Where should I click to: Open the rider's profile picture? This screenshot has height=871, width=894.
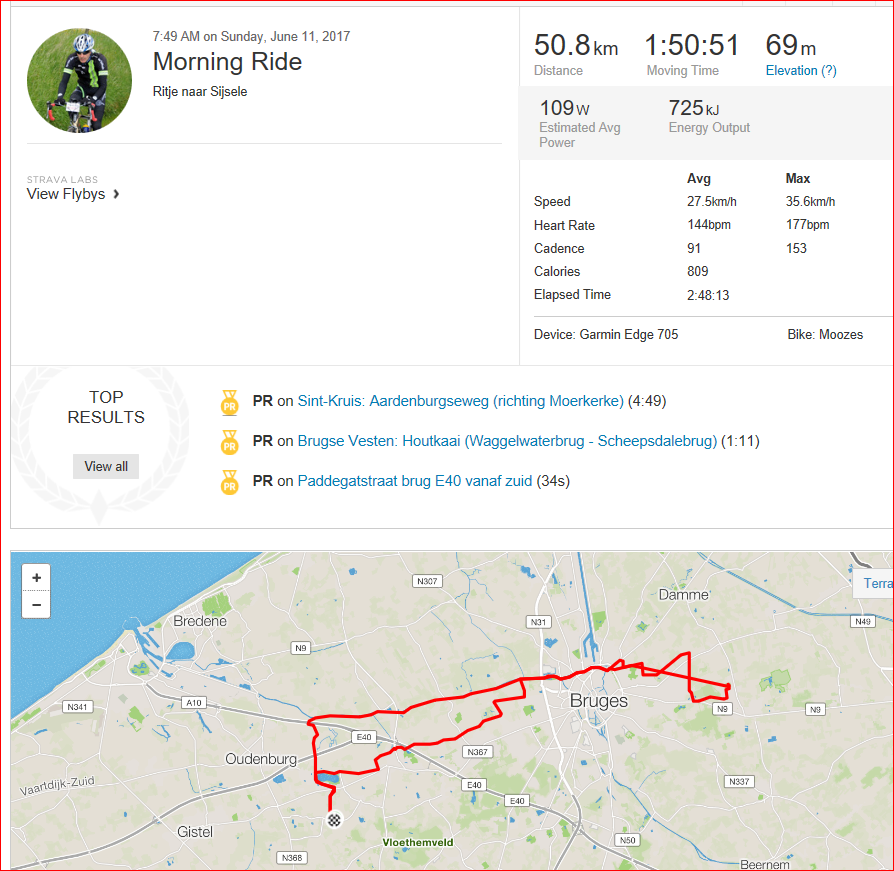point(79,80)
